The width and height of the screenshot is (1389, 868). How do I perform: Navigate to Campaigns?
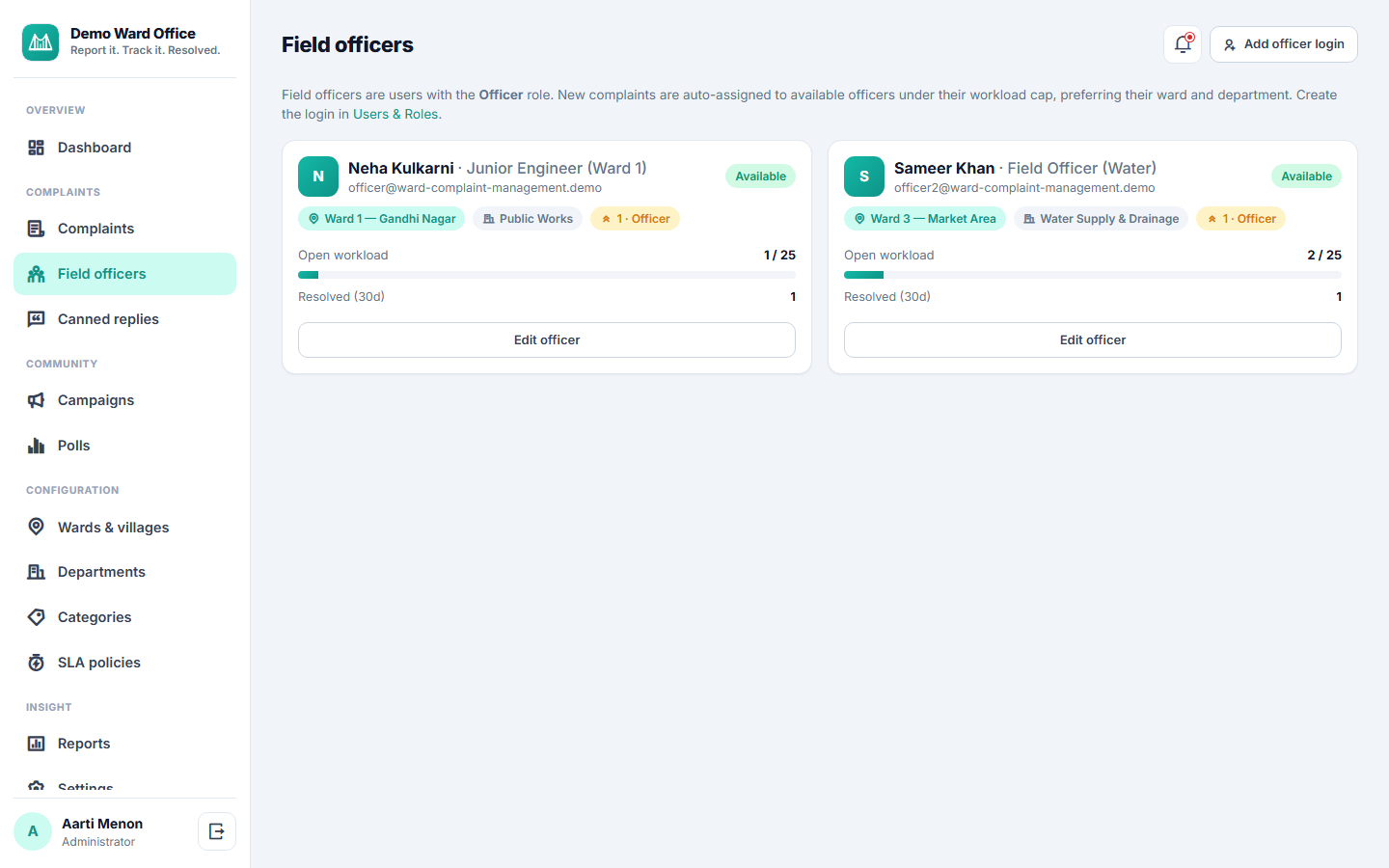[124, 400]
